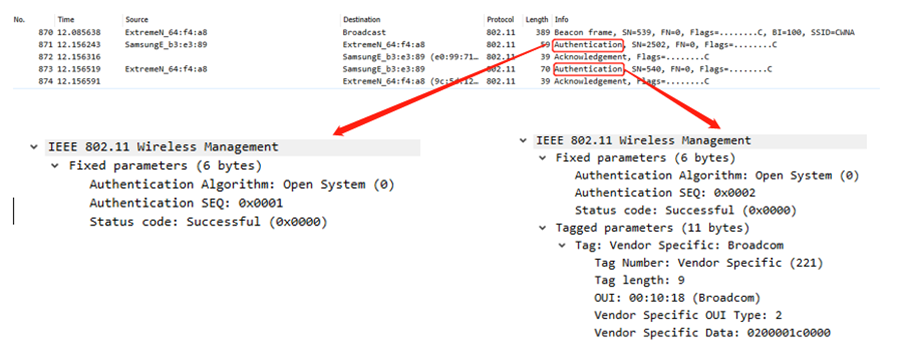Screen dimensions: 900x360
Task: Select right Authentication Algorithm: Open System line
Action: point(717,176)
